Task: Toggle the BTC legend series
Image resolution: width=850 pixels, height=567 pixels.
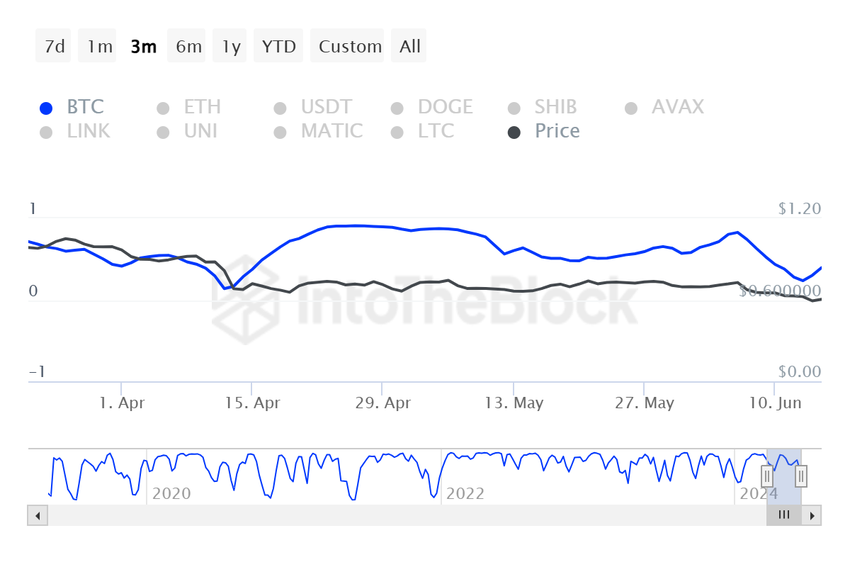Action: [x=72, y=107]
